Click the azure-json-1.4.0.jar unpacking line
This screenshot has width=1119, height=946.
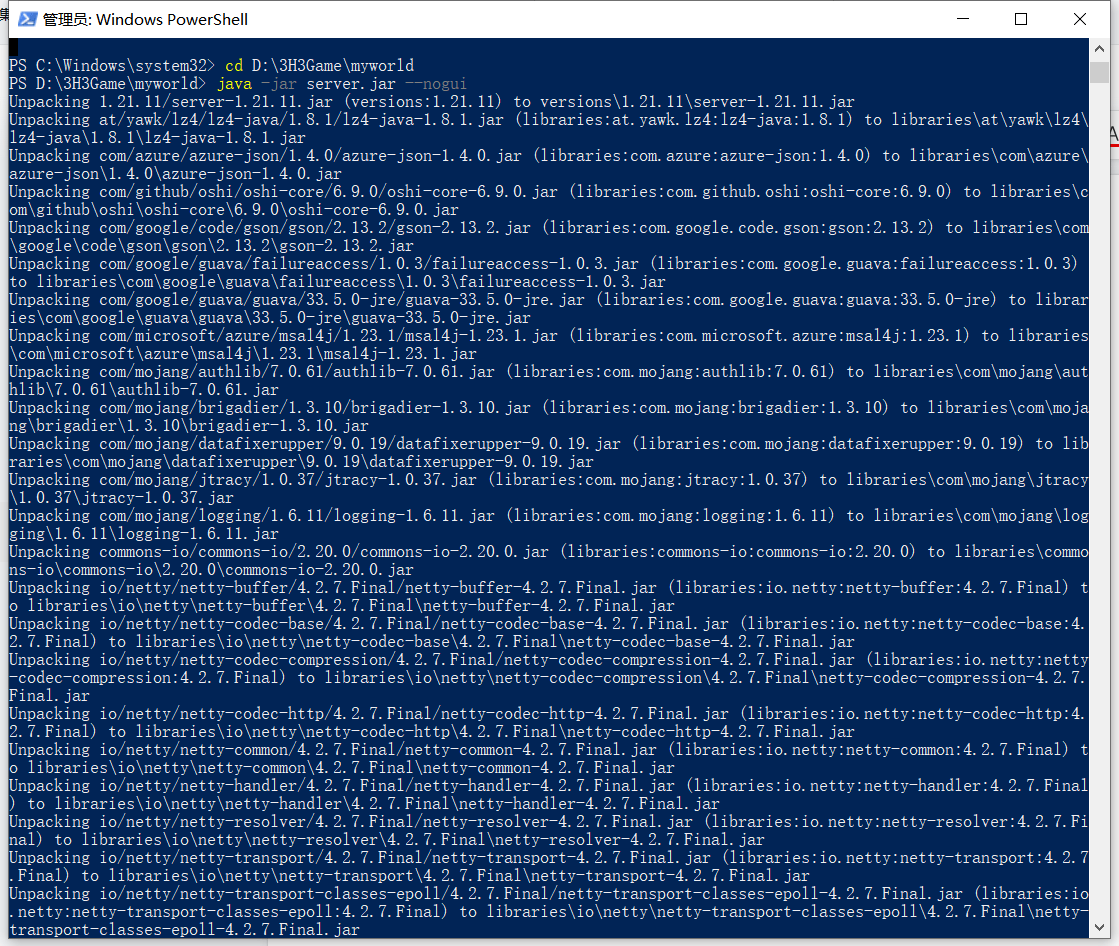coord(548,164)
